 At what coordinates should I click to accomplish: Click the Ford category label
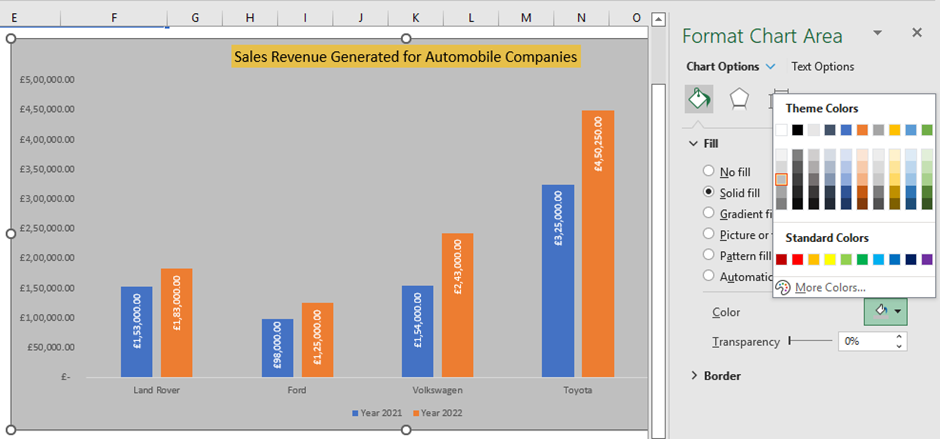[297, 390]
